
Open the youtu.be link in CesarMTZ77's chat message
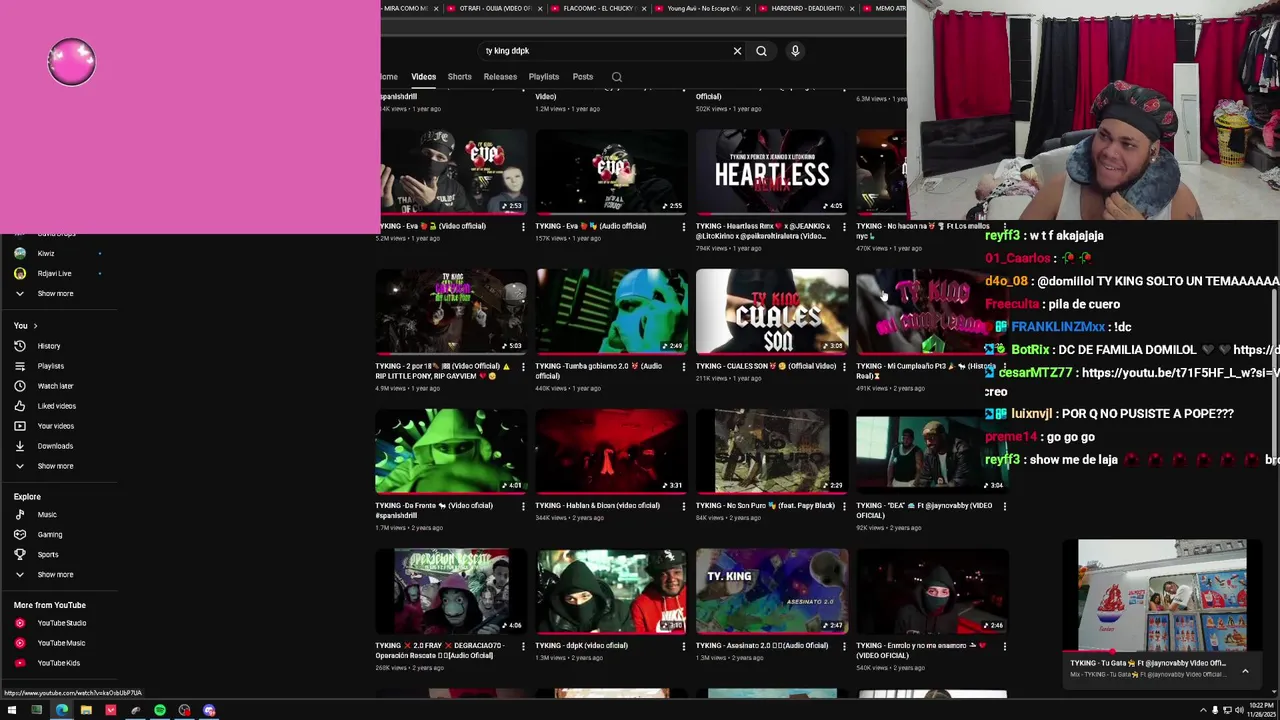coord(1180,373)
